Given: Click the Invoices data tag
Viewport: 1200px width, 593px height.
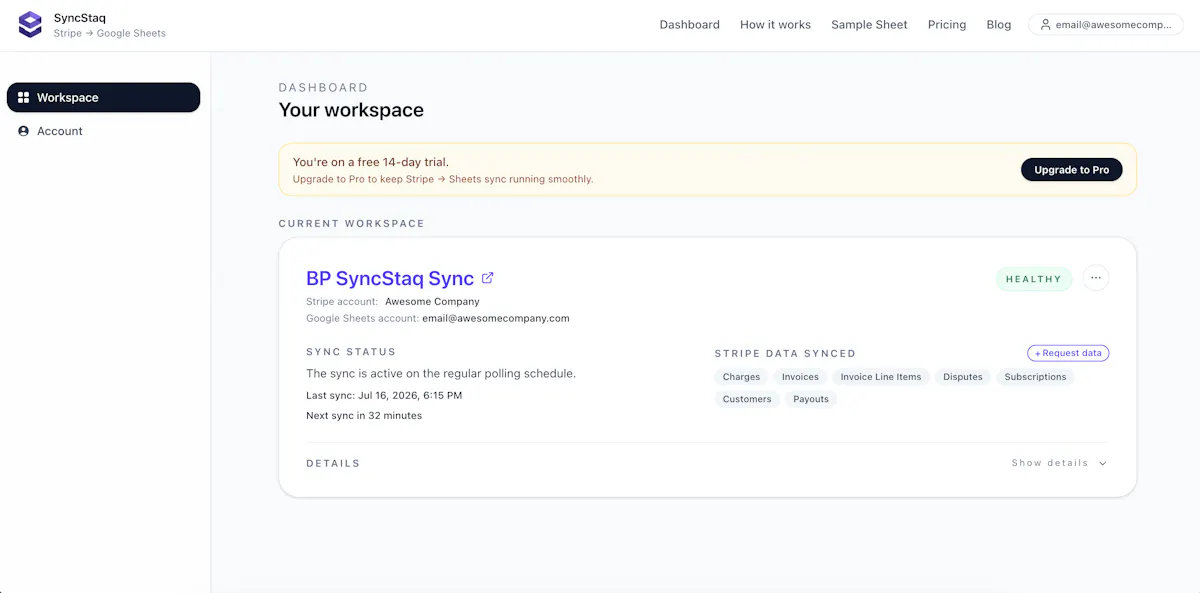Looking at the screenshot, I should tap(800, 377).
